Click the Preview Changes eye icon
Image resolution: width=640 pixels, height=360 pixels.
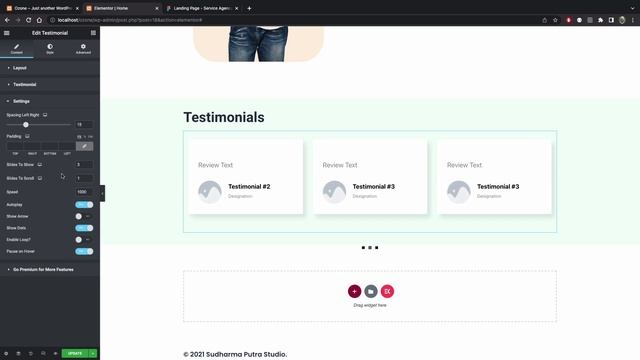(x=55, y=353)
